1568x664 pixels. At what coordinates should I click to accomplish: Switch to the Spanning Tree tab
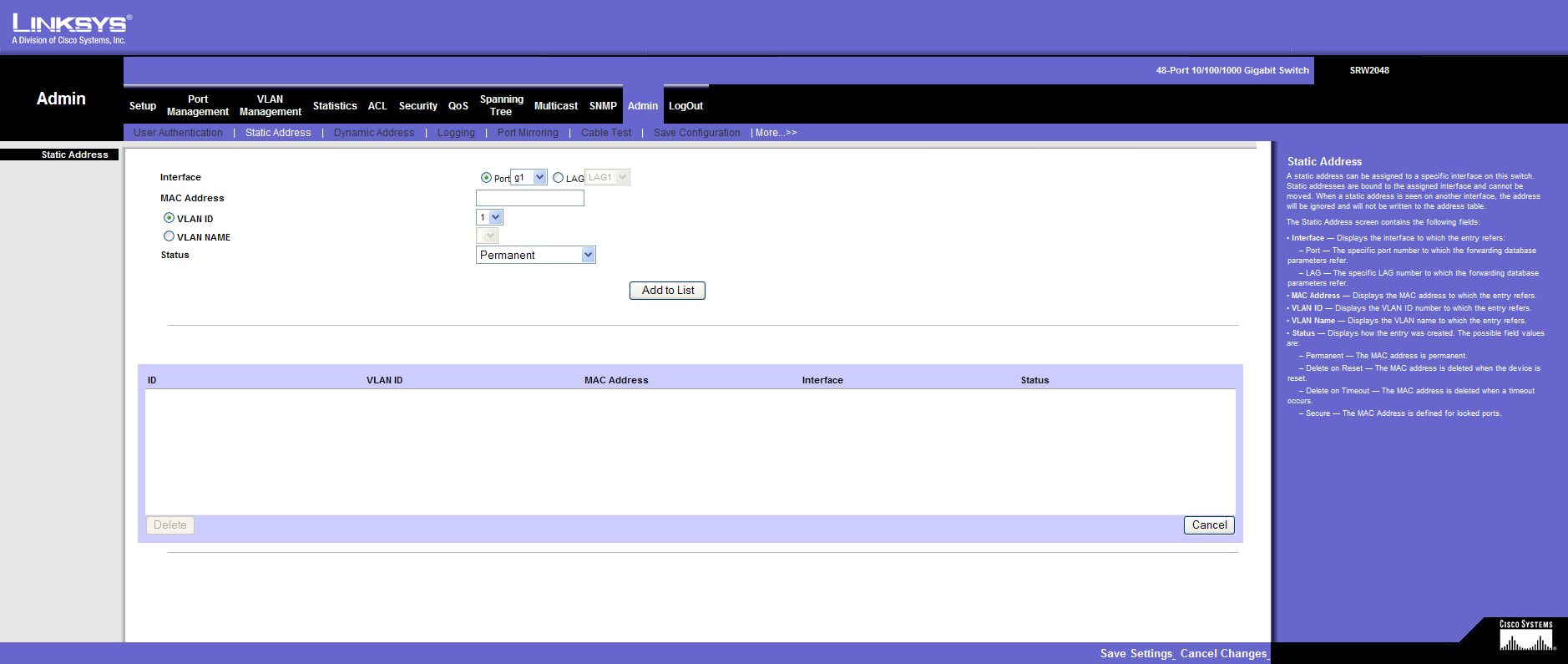(x=501, y=105)
